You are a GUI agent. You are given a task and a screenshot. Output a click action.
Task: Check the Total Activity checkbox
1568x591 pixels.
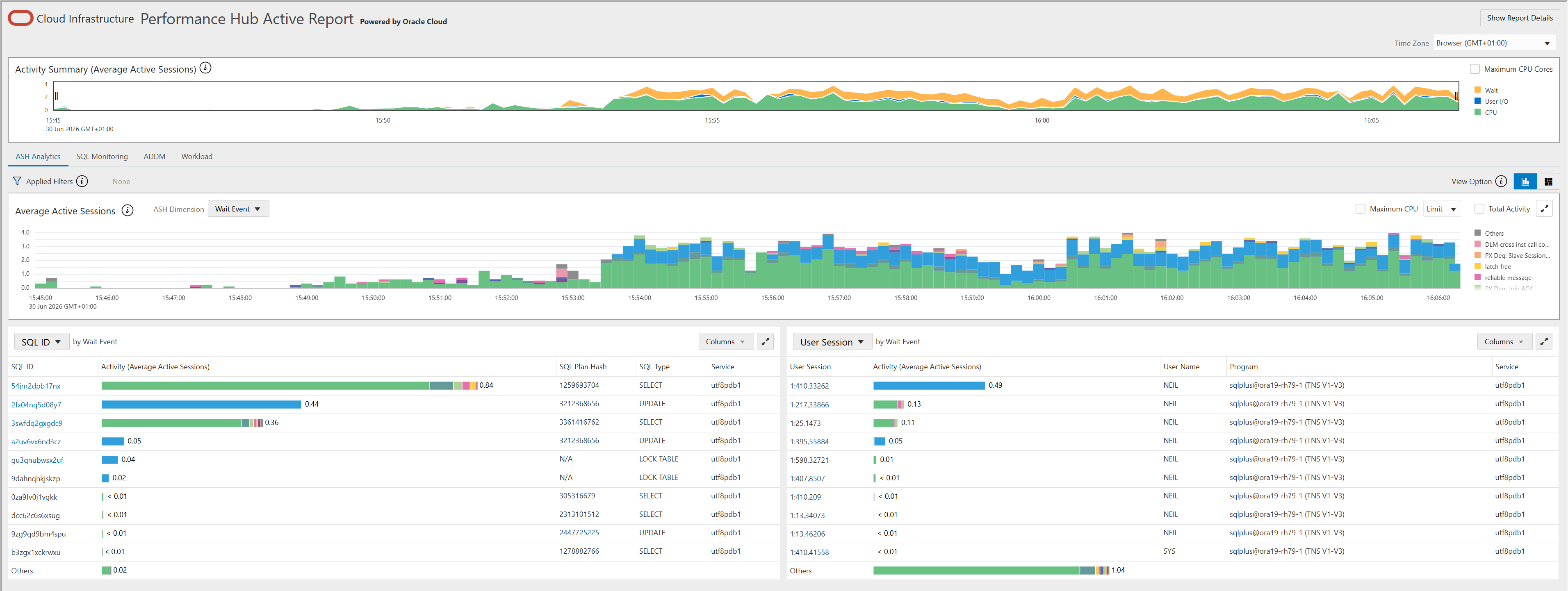point(1479,209)
